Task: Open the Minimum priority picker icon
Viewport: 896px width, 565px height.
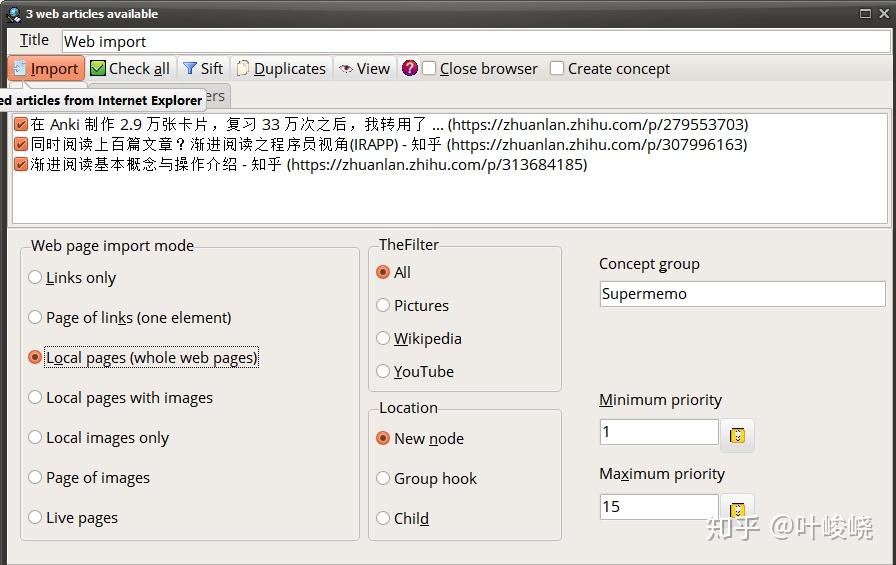Action: 737,435
